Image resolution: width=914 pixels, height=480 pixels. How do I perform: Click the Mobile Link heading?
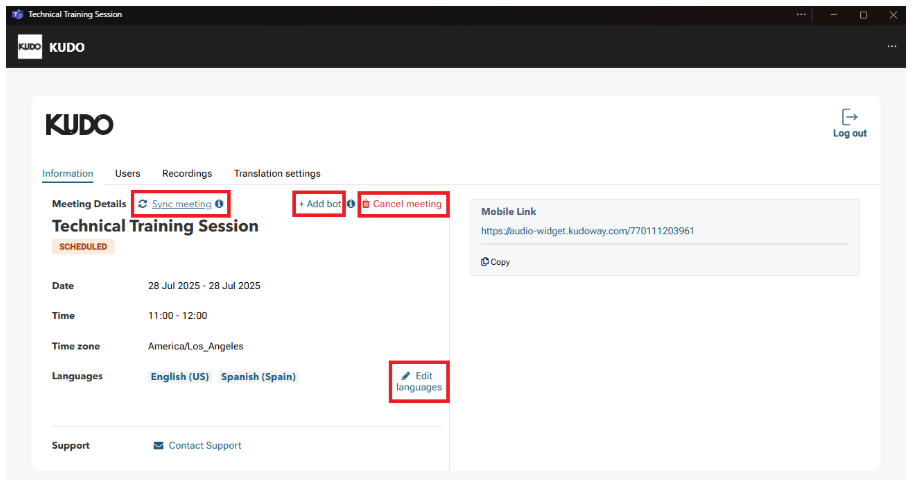point(509,212)
